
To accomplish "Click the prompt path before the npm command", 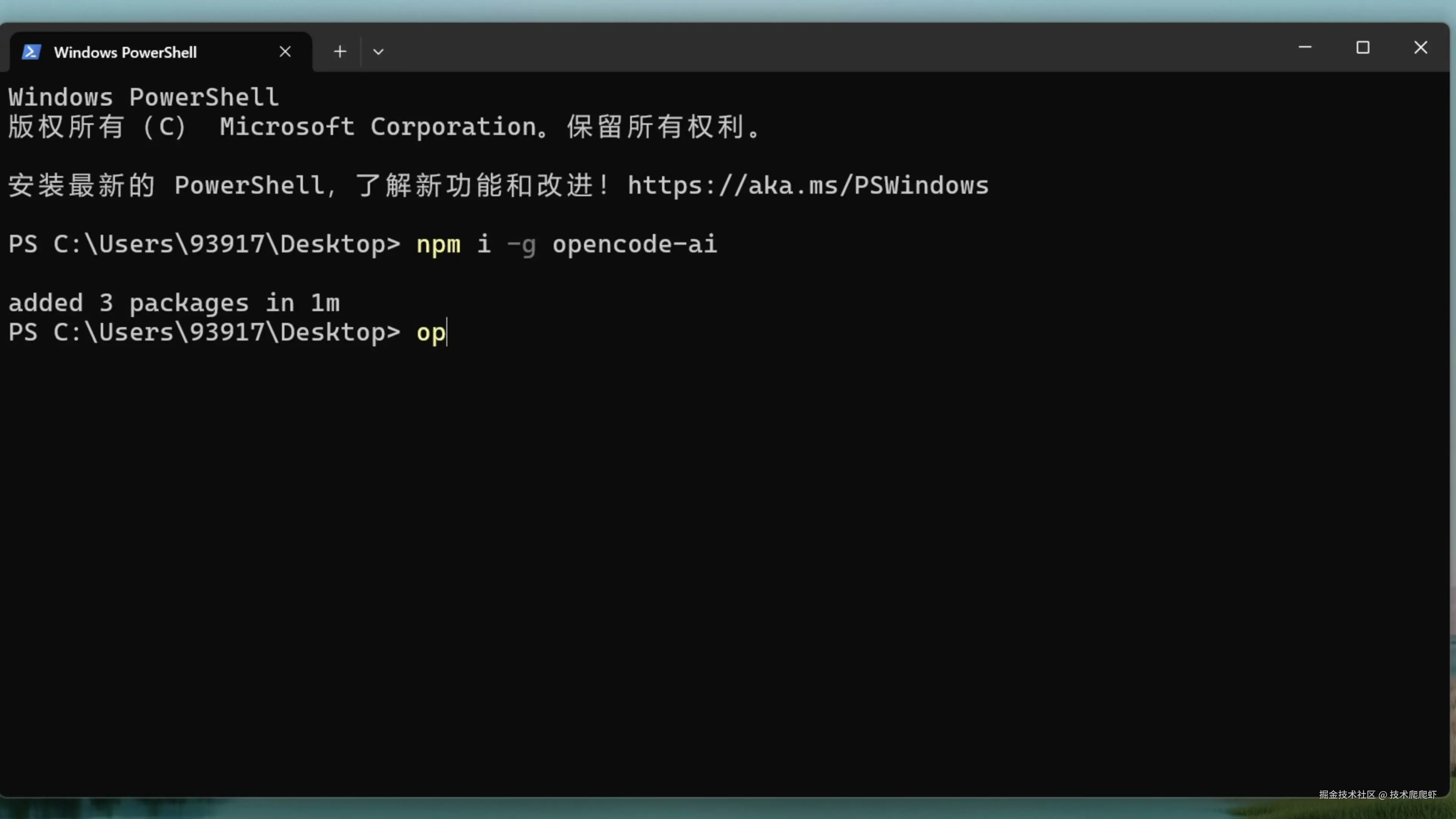I will [204, 244].
